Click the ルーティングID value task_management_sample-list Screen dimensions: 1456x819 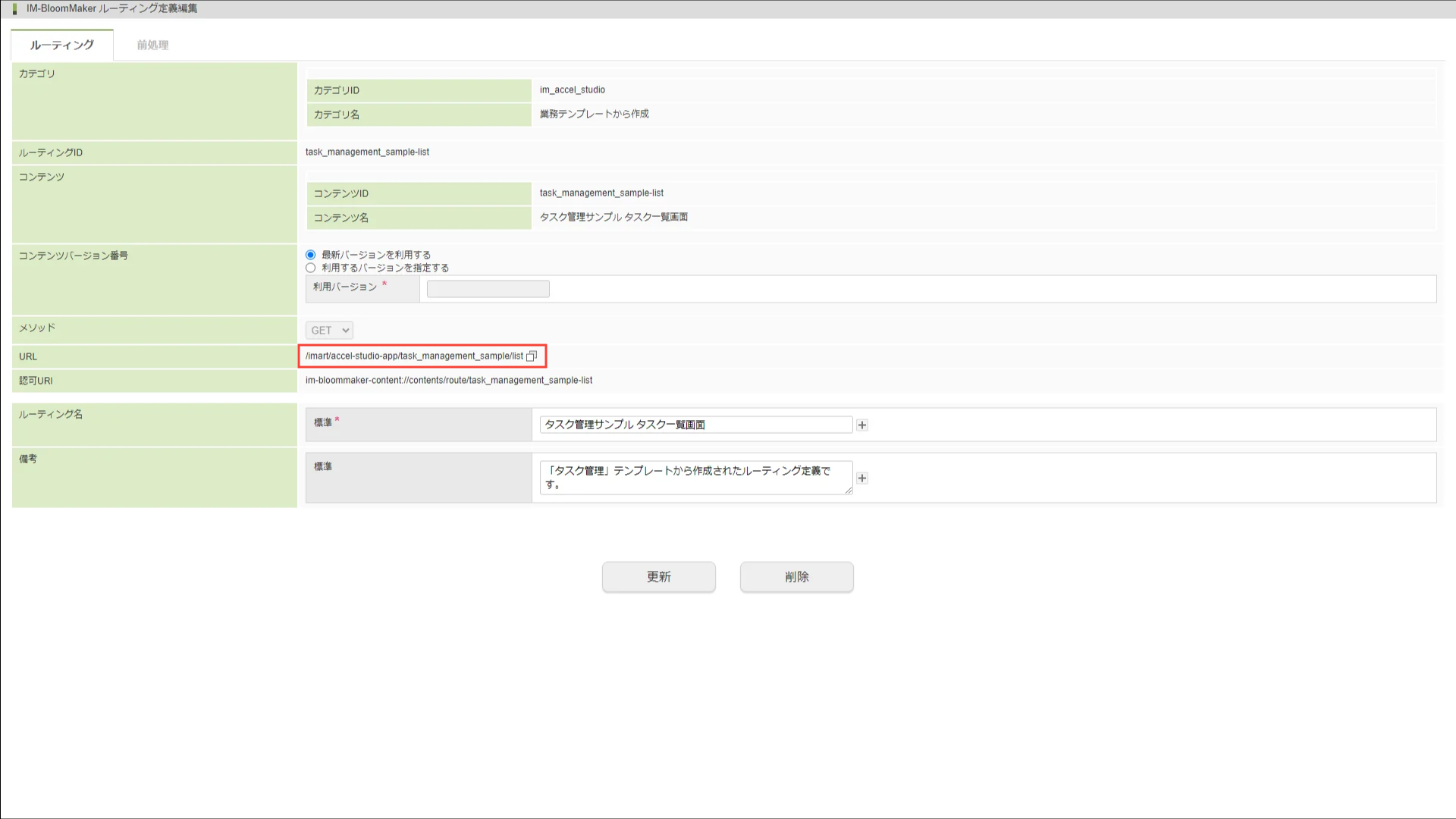[x=367, y=152]
